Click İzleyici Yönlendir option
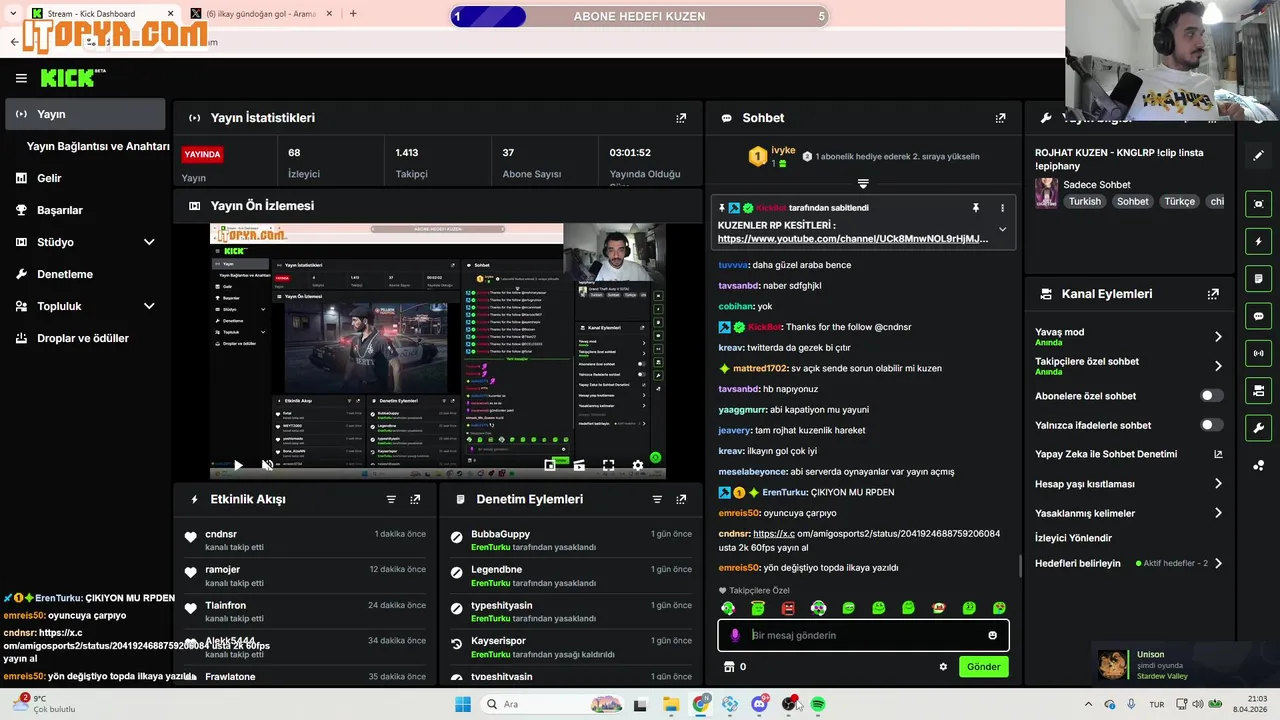 (x=1073, y=538)
